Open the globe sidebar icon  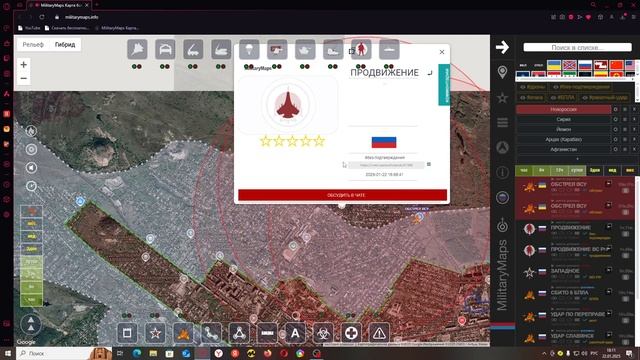click(x=502, y=198)
